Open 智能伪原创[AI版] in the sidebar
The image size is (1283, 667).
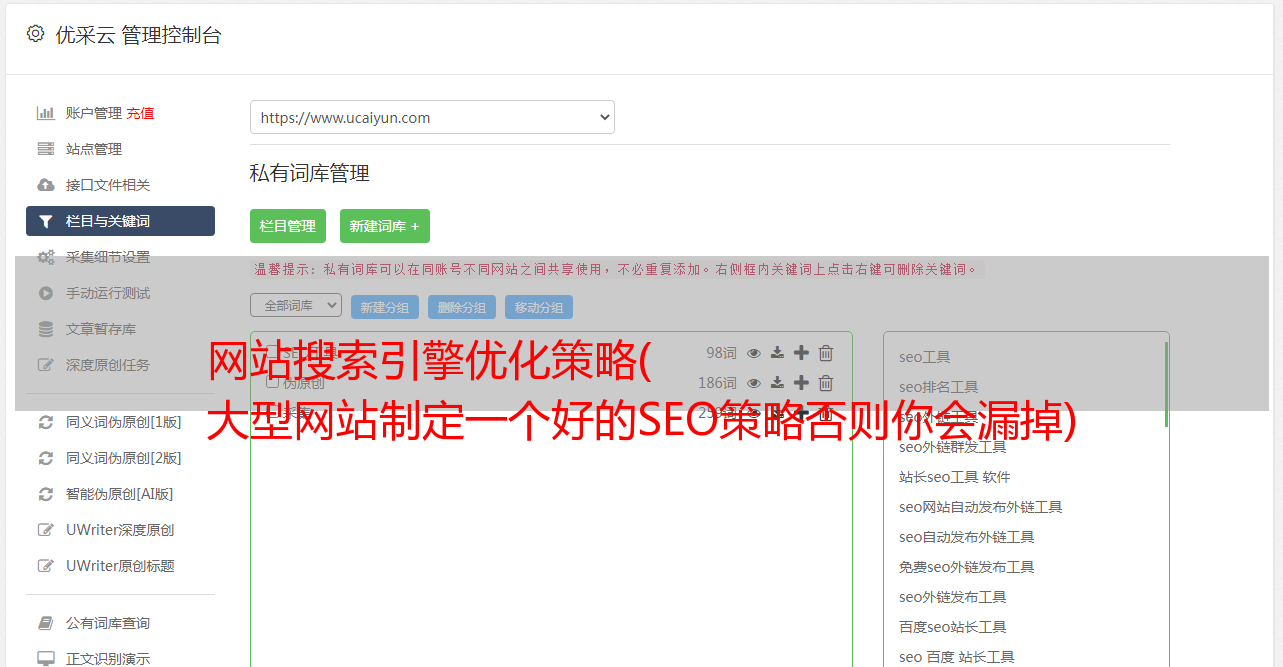[x=120, y=494]
